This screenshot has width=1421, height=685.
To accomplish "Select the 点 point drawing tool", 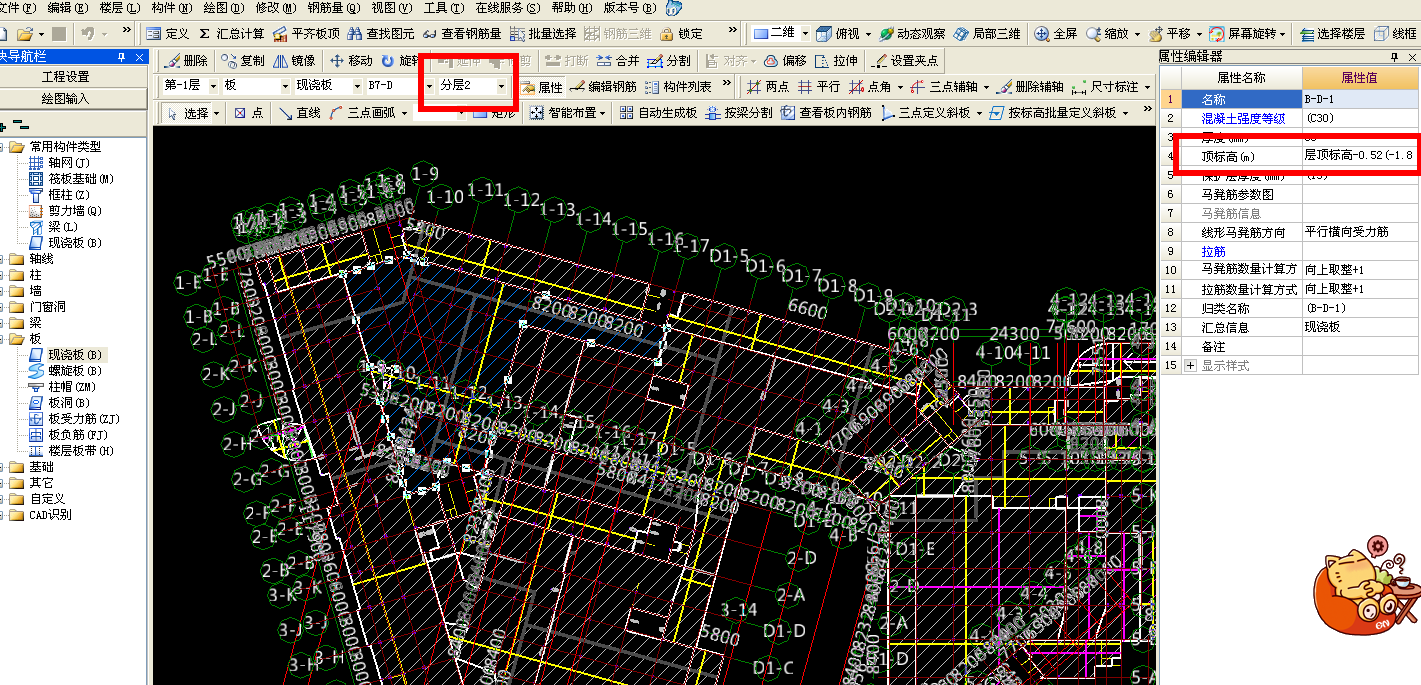I will (x=249, y=113).
